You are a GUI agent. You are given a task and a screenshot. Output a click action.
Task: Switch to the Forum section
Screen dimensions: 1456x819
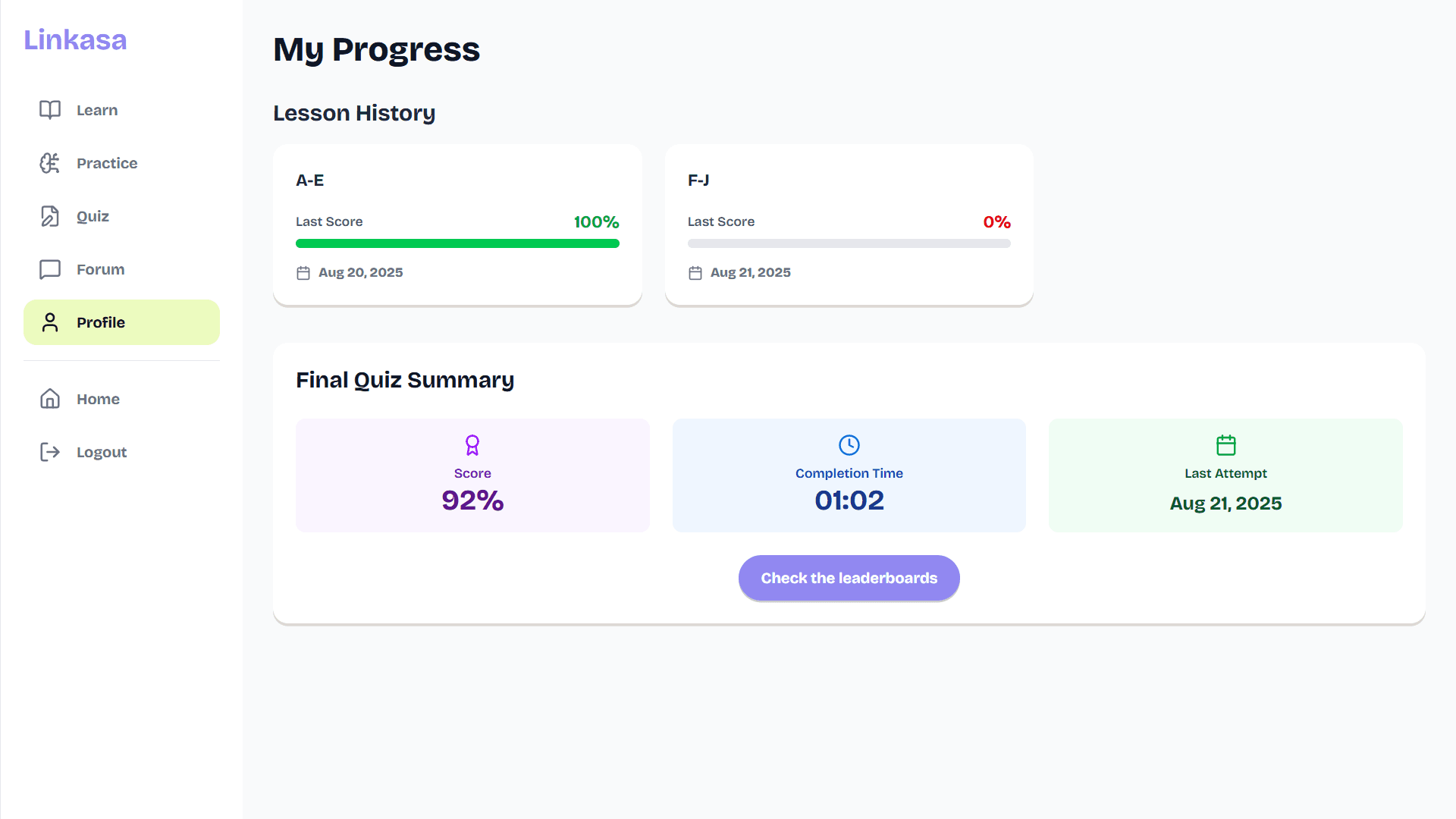(x=99, y=269)
